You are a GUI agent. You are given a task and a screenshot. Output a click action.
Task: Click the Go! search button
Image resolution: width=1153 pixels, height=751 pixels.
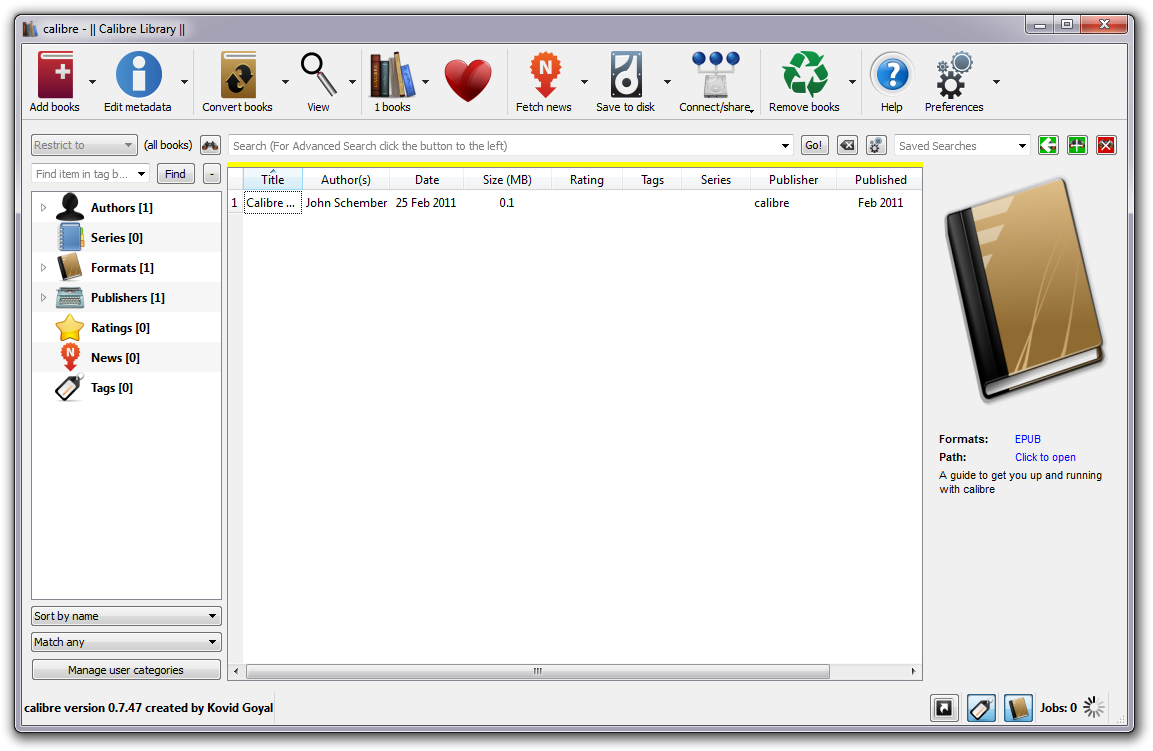(x=813, y=145)
